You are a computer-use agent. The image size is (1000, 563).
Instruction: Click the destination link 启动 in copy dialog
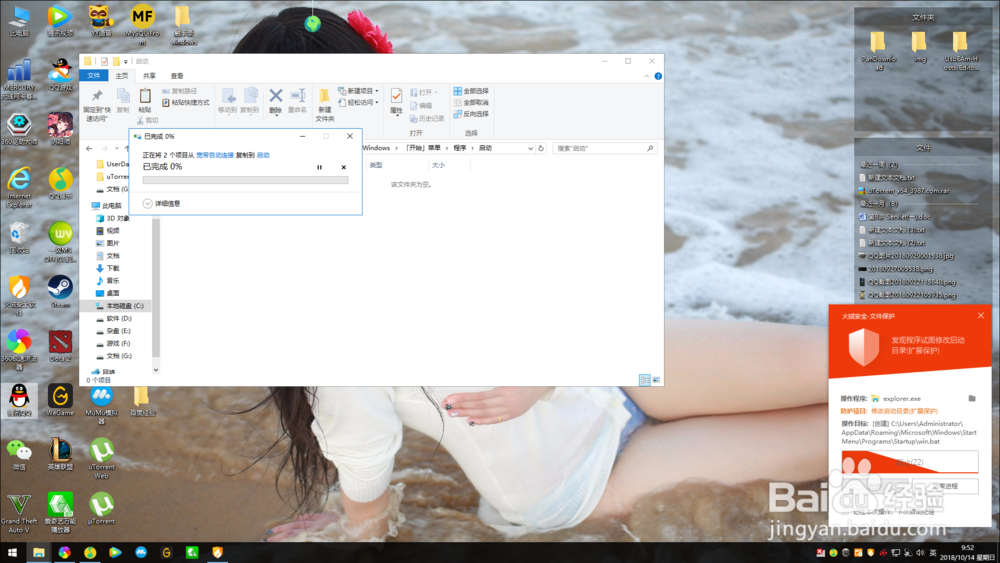click(x=263, y=155)
